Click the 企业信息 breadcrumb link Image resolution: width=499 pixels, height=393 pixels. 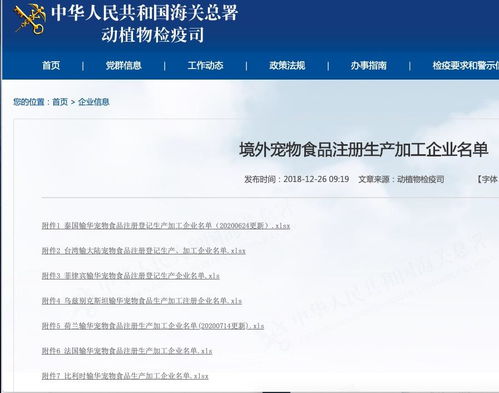pyautogui.click(x=94, y=102)
